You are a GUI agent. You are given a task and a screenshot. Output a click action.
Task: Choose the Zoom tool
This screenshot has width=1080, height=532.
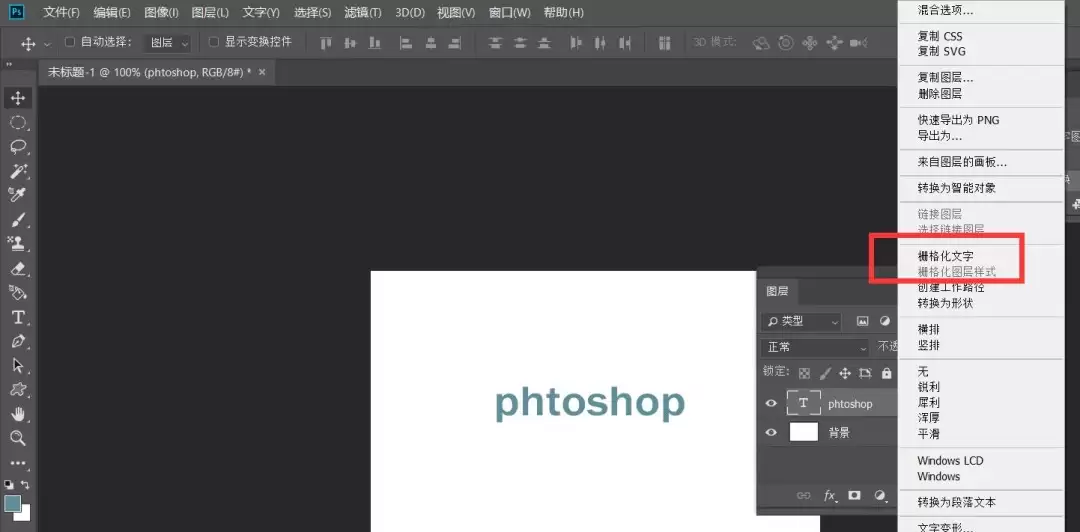point(18,438)
